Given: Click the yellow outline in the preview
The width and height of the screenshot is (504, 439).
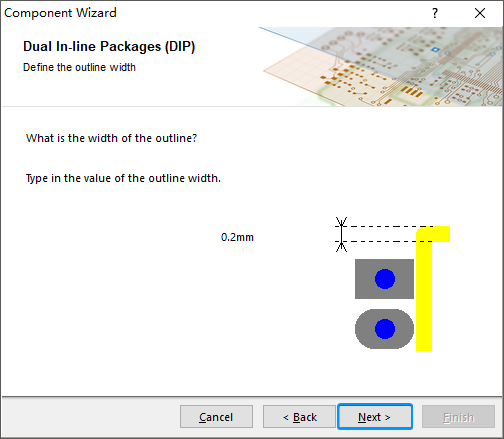Looking at the screenshot, I should (424, 288).
